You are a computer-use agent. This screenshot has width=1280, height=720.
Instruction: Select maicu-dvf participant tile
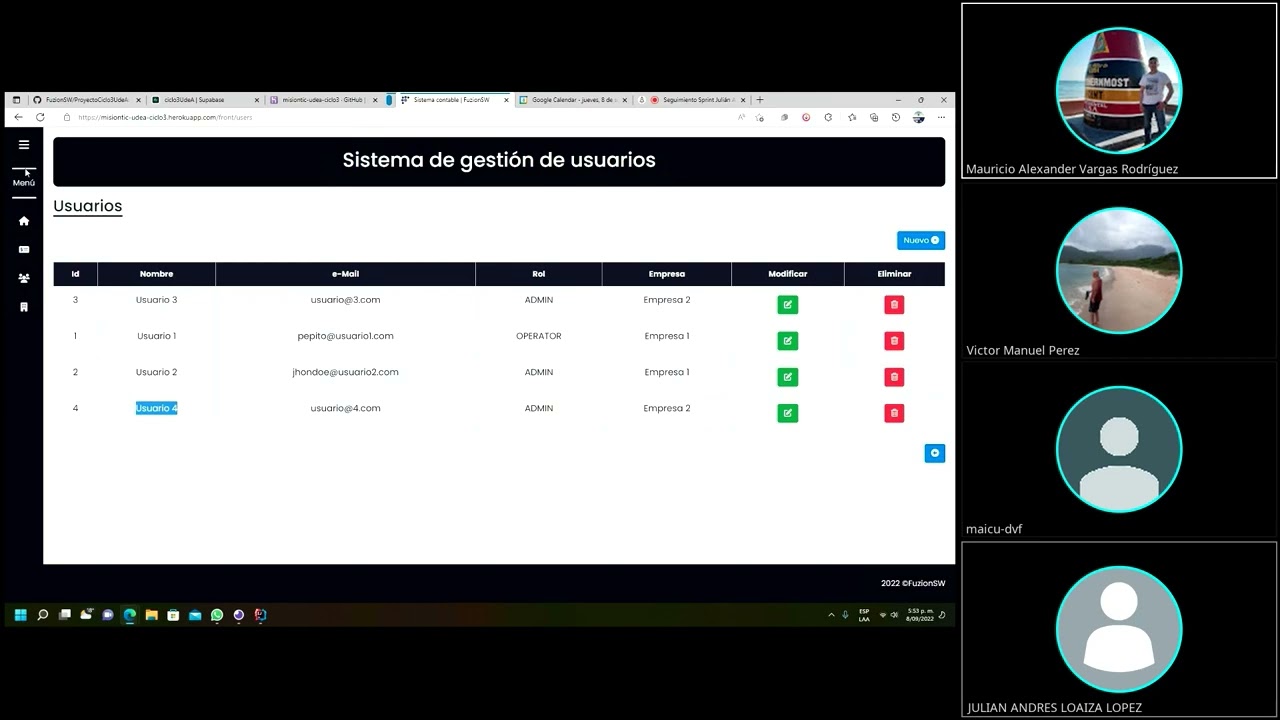click(x=1119, y=450)
